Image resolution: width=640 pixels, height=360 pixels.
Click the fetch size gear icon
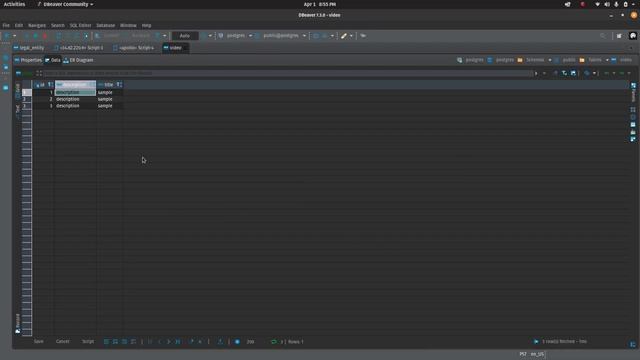tap(237, 342)
